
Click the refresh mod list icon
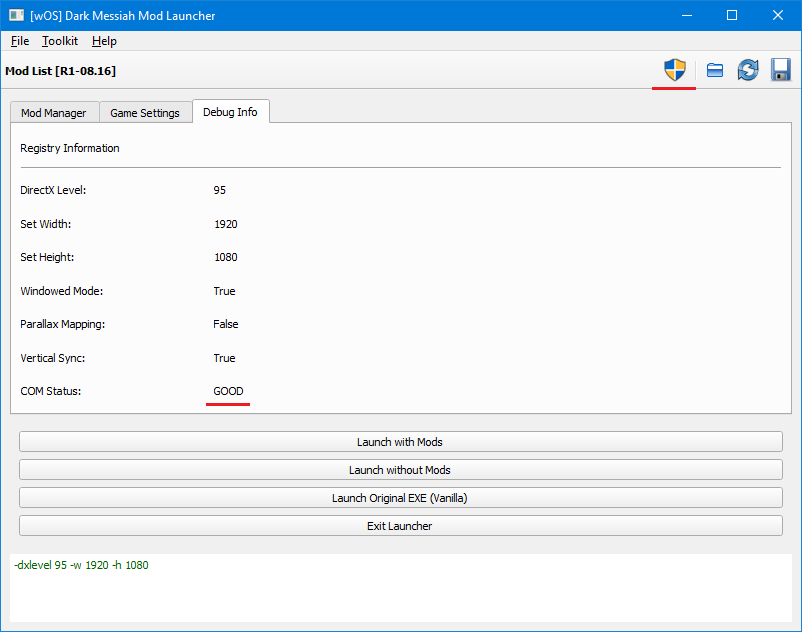pyautogui.click(x=748, y=70)
